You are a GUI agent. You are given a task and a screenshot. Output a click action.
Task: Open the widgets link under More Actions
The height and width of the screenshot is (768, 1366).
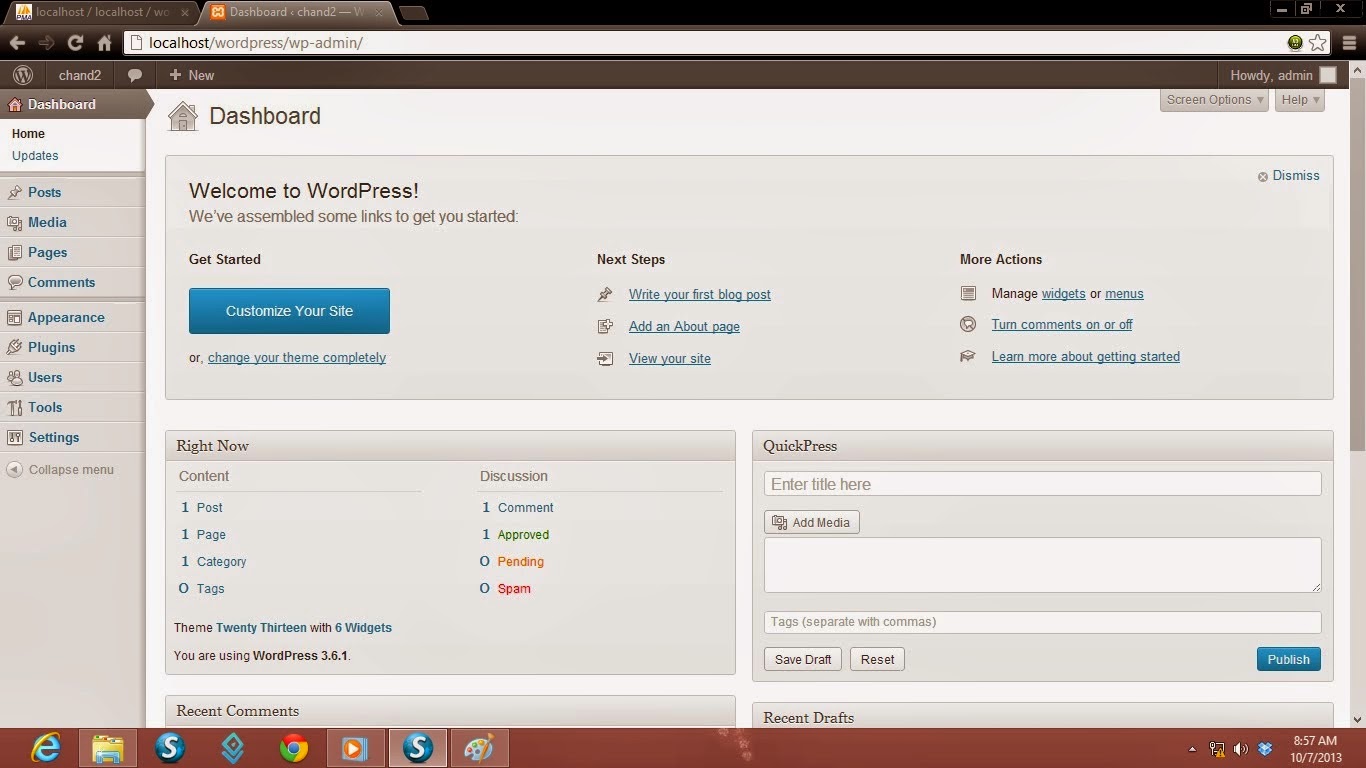tap(1063, 293)
